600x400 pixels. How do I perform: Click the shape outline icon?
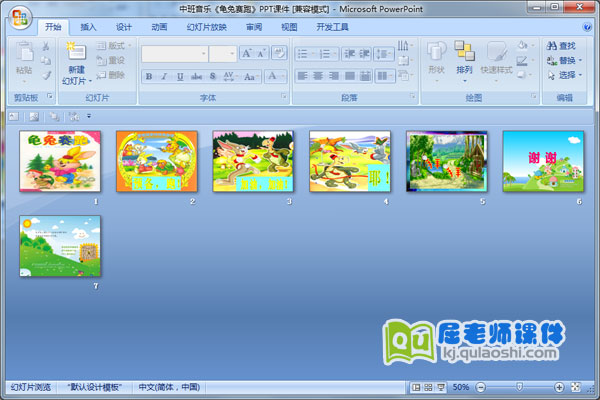pos(524,60)
